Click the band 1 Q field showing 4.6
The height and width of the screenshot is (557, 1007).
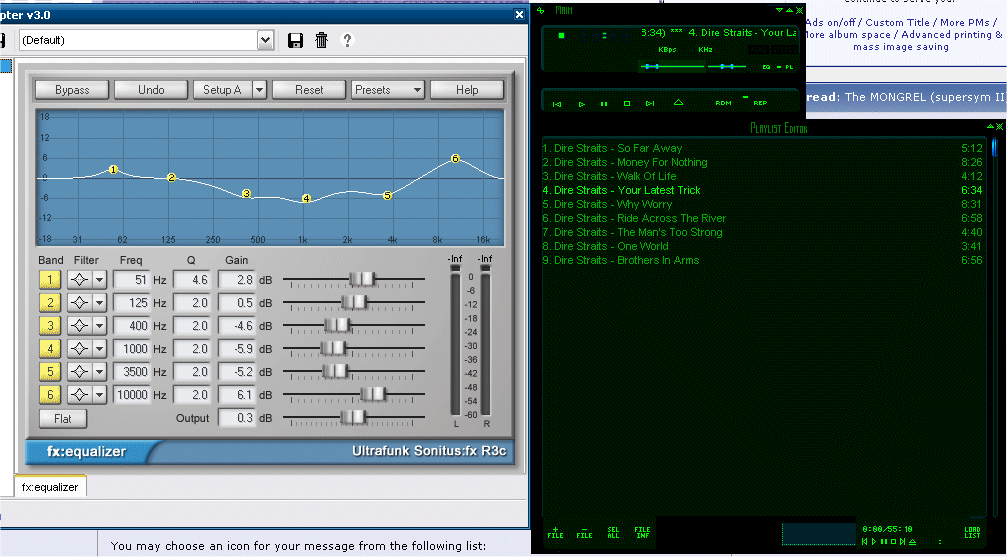pos(191,280)
